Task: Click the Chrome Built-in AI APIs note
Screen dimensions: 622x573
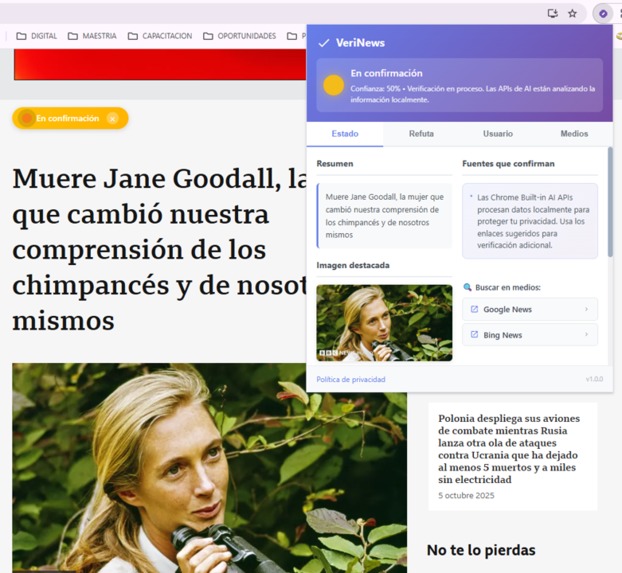Action: click(x=530, y=221)
